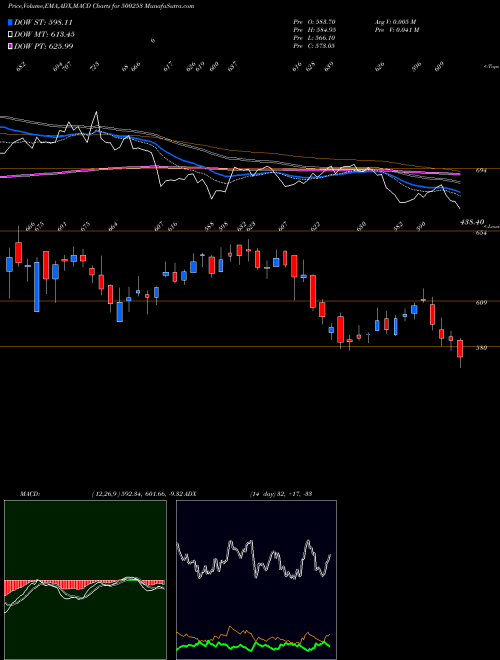Click the magenta DOW PT legend swatch
The image size is (500, 660).
[x=10, y=46]
